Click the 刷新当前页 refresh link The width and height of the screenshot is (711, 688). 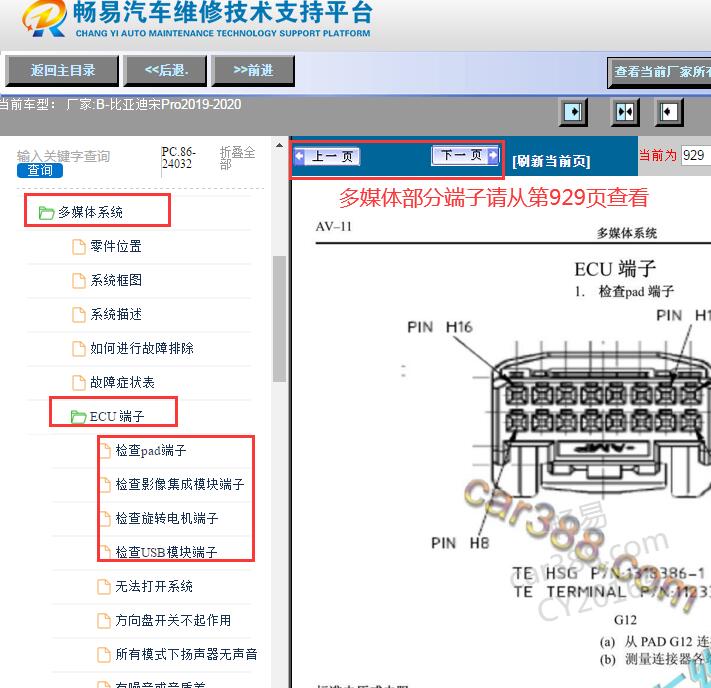point(551,161)
